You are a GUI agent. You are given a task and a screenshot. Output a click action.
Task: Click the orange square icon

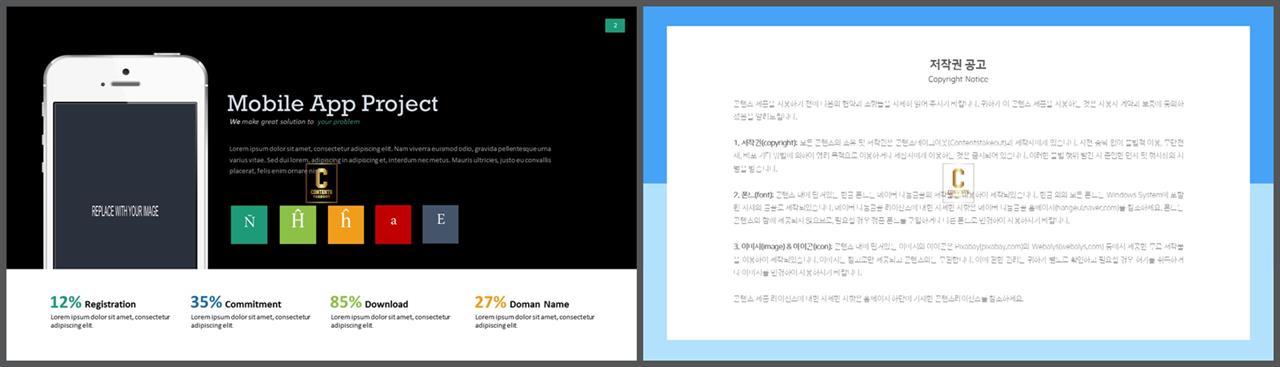tap(345, 225)
